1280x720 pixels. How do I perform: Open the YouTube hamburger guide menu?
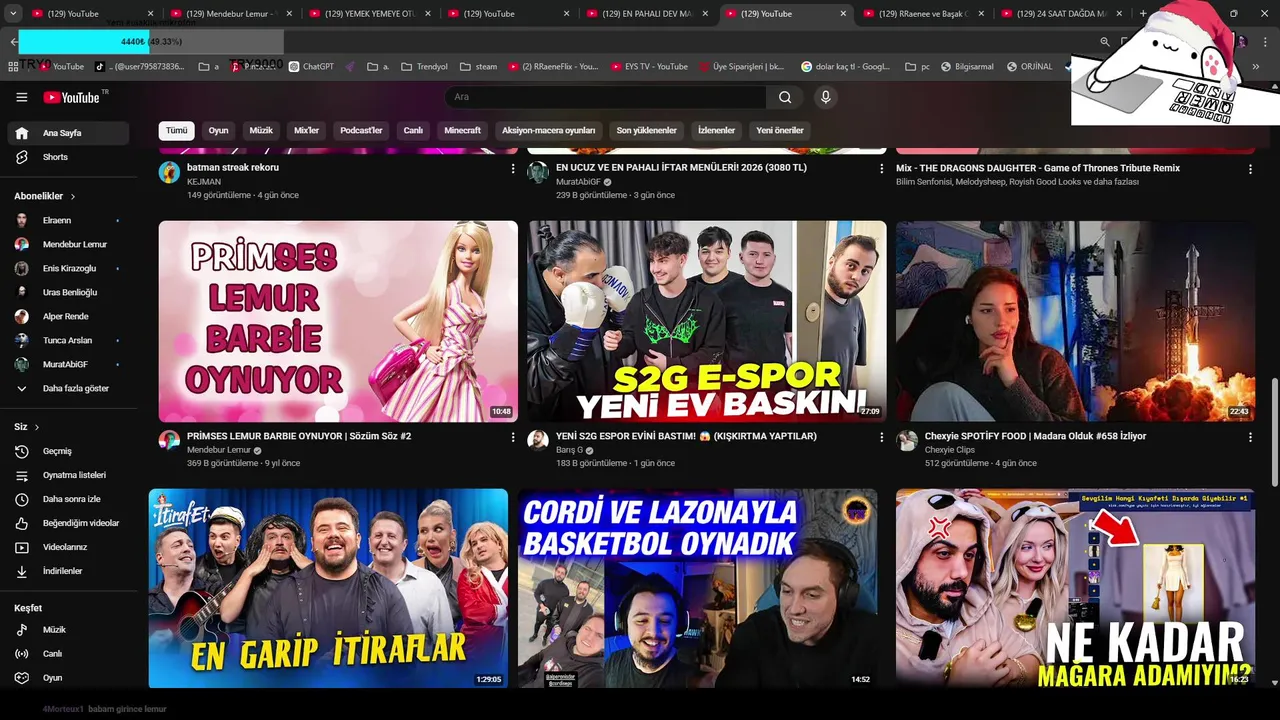[x=21, y=97]
